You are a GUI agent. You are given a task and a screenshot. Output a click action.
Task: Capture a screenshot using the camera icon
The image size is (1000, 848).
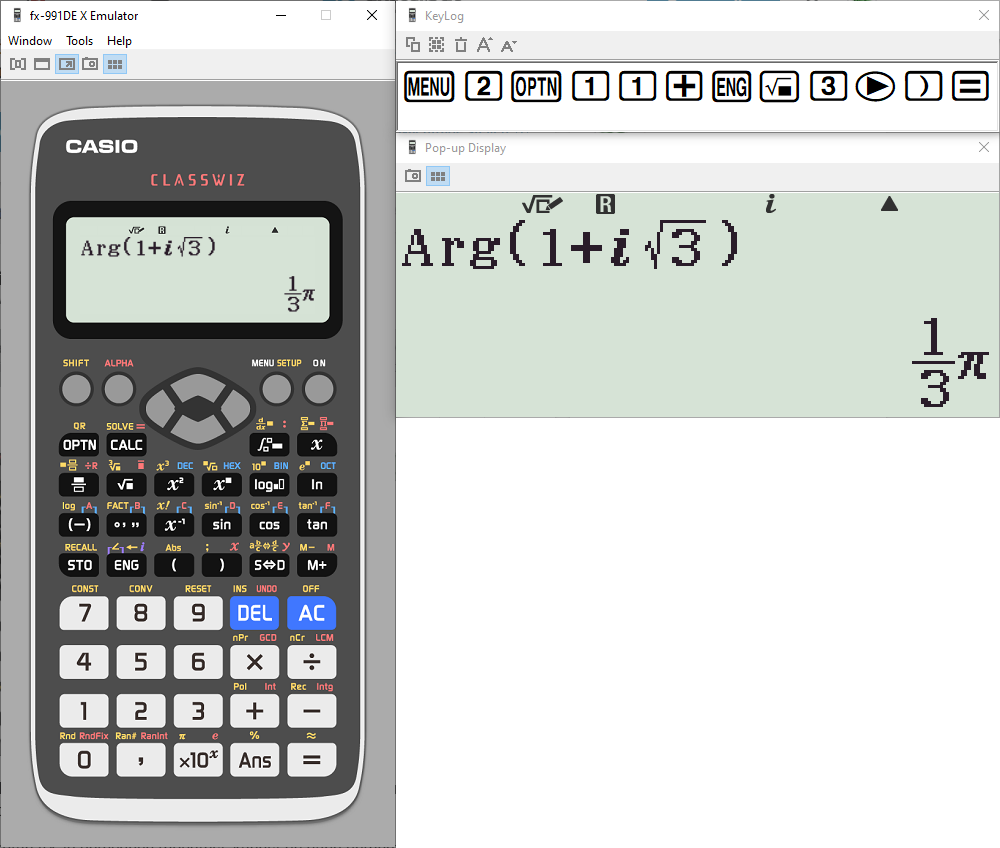click(90, 63)
